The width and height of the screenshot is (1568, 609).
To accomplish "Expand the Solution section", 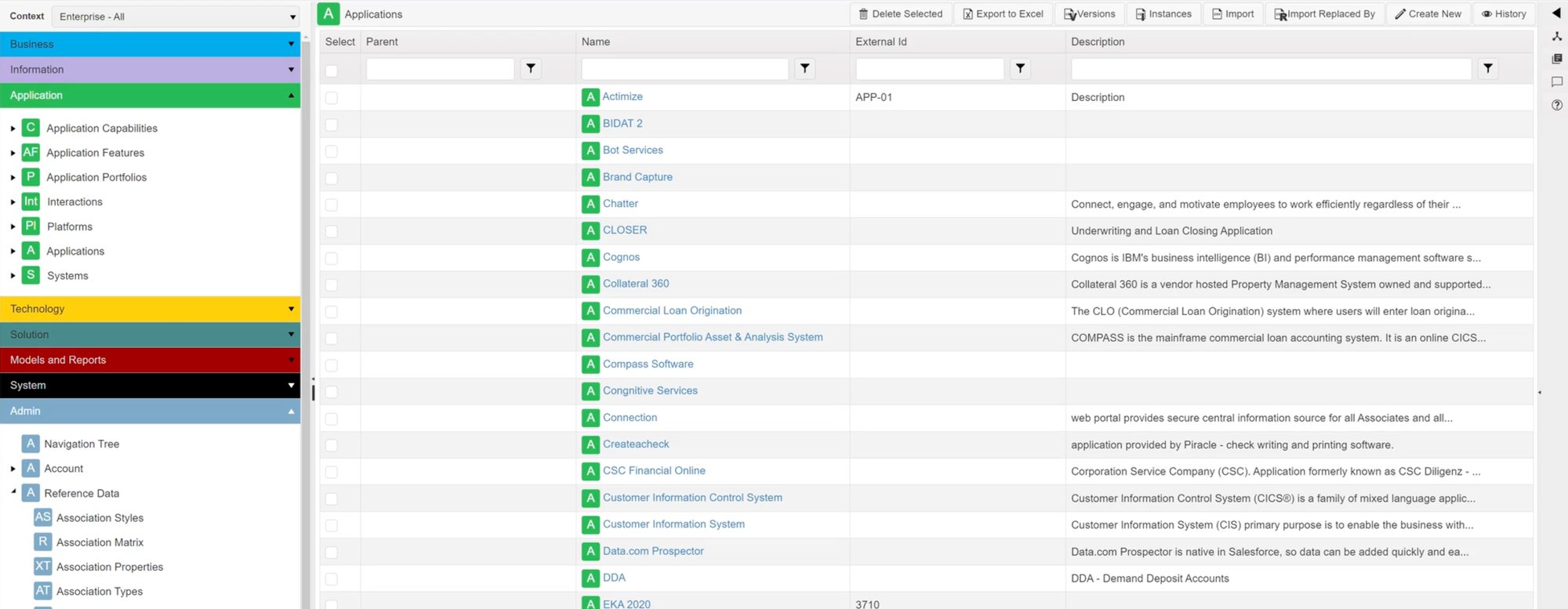I will tap(150, 335).
